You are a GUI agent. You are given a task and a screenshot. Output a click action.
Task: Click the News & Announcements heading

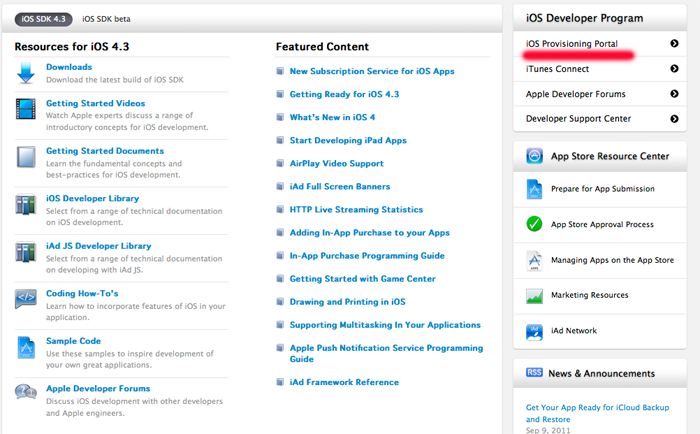(601, 374)
